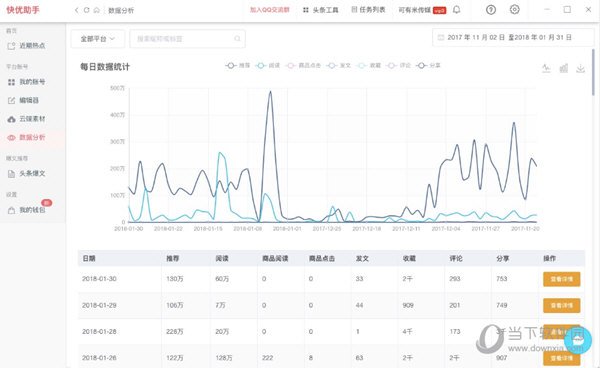The image size is (600, 368).
Task: Open notifications bell icon
Action: coord(457,10)
